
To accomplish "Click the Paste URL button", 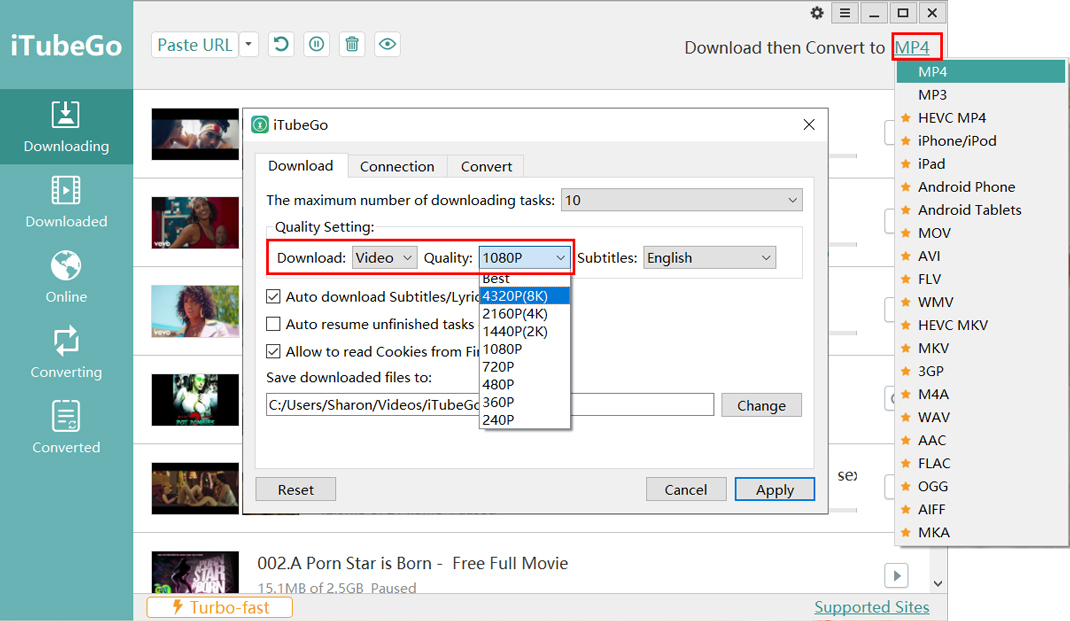I will point(194,45).
